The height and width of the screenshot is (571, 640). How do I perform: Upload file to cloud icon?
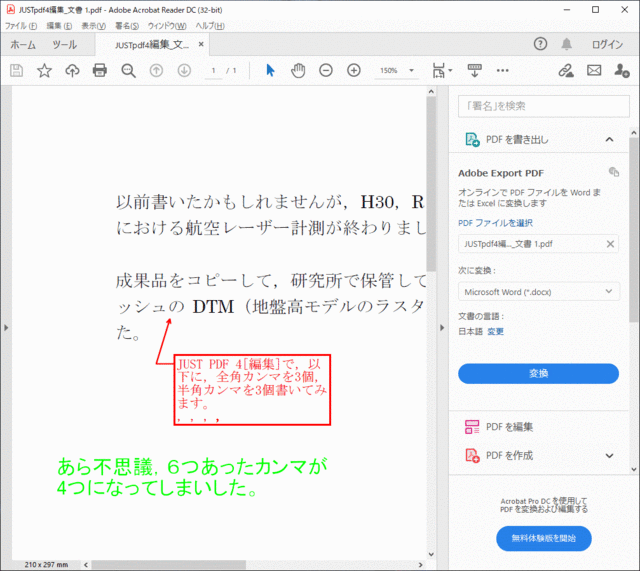(x=72, y=71)
